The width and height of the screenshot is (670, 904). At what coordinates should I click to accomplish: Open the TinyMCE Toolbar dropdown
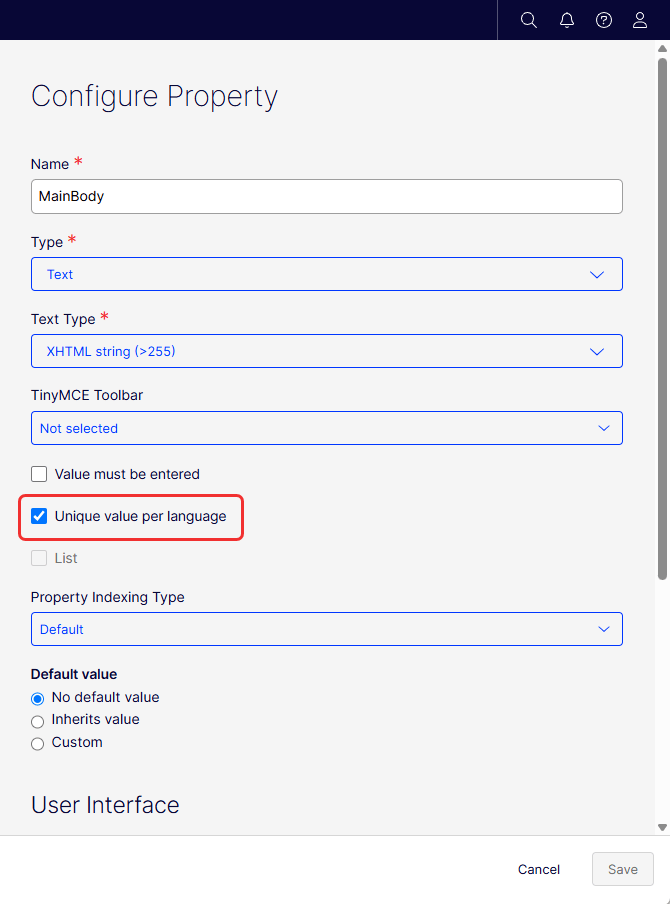pyautogui.click(x=326, y=428)
